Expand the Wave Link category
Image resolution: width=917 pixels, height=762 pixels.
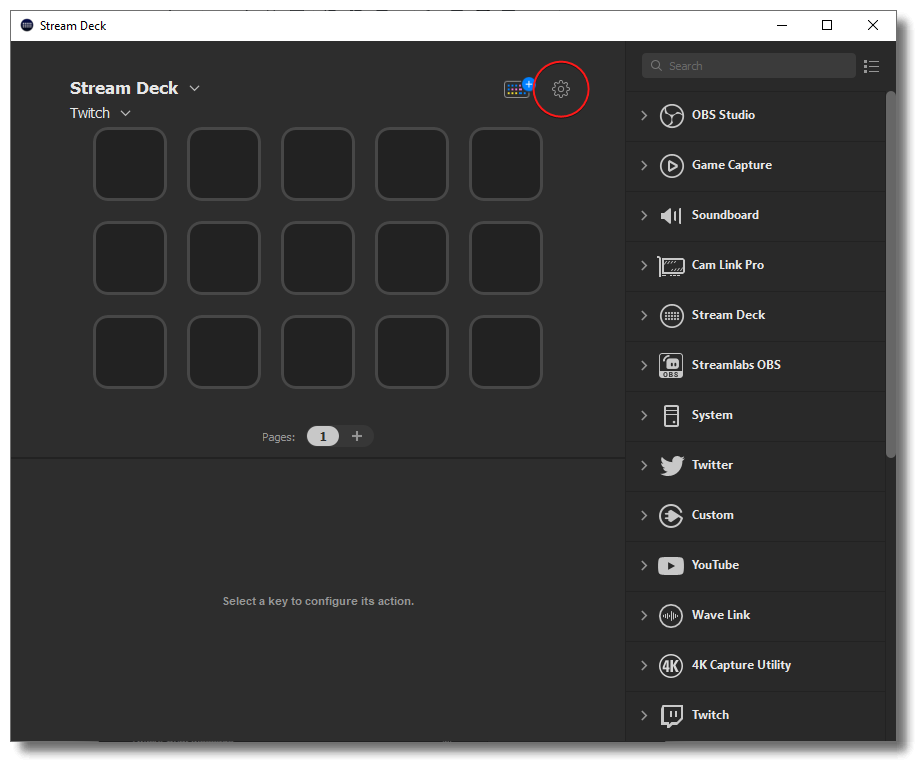click(644, 615)
